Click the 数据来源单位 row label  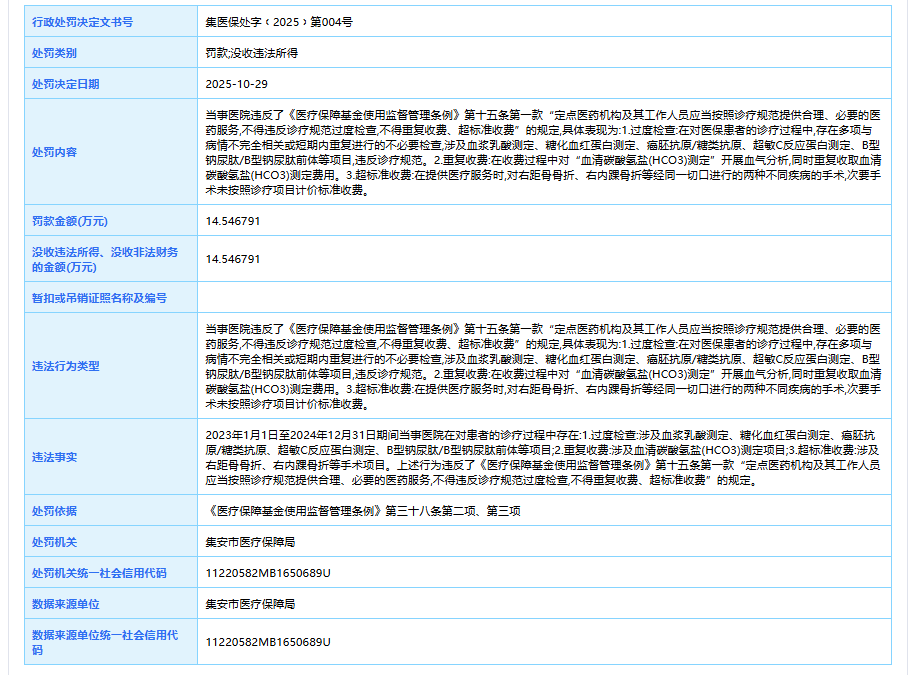coord(66,604)
